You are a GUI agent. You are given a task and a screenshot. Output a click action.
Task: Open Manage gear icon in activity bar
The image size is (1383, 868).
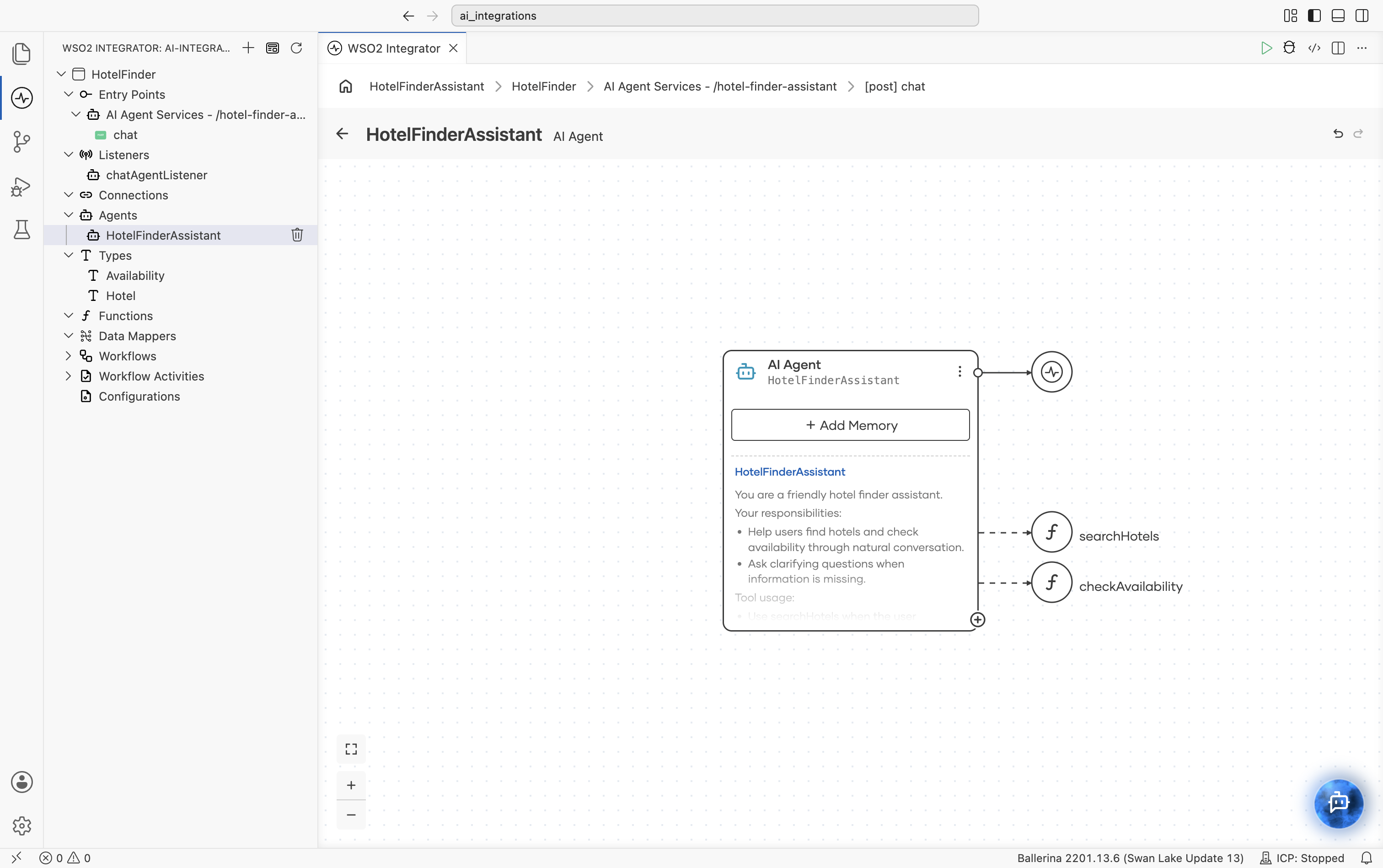click(x=22, y=825)
